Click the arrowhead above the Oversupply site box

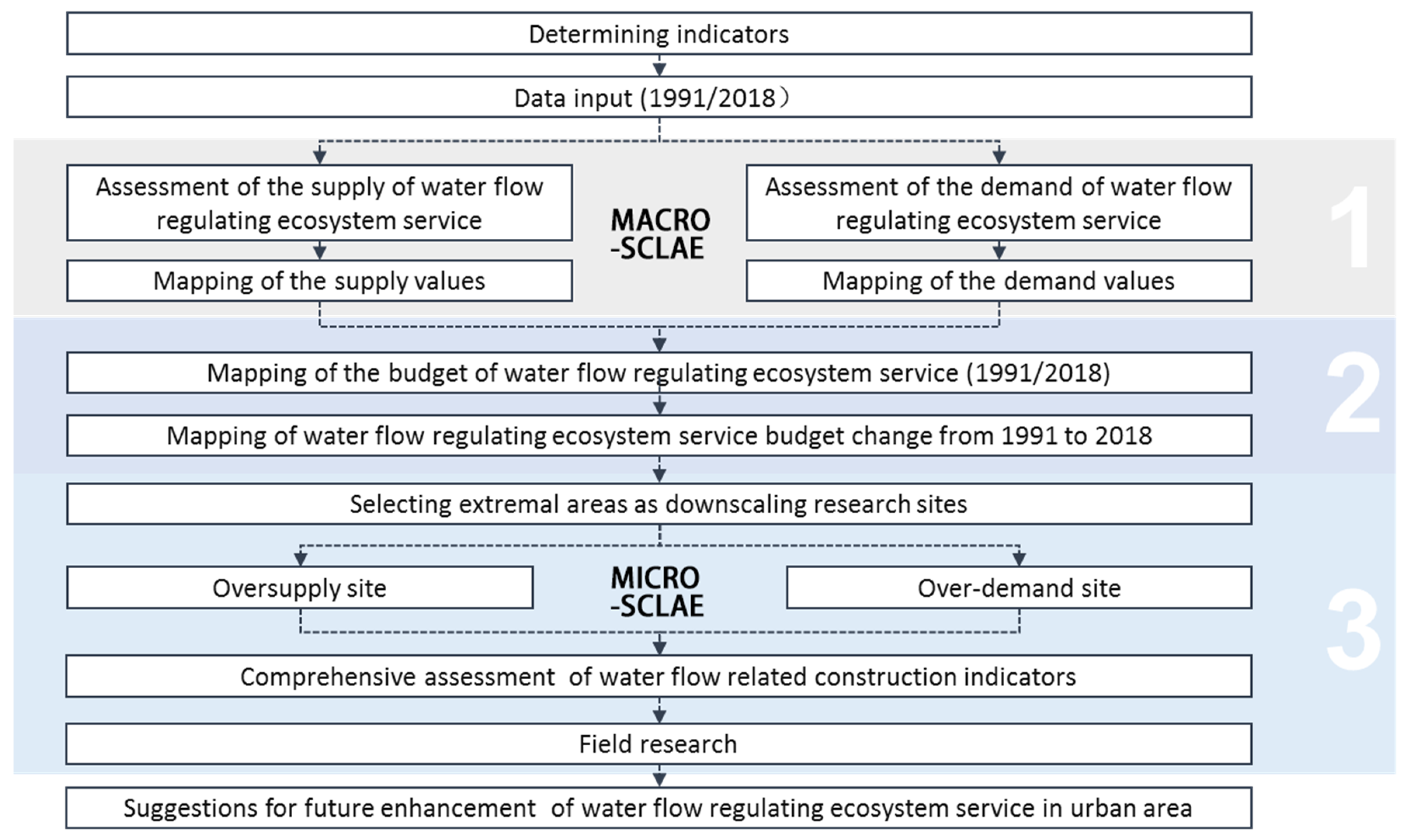tap(300, 559)
